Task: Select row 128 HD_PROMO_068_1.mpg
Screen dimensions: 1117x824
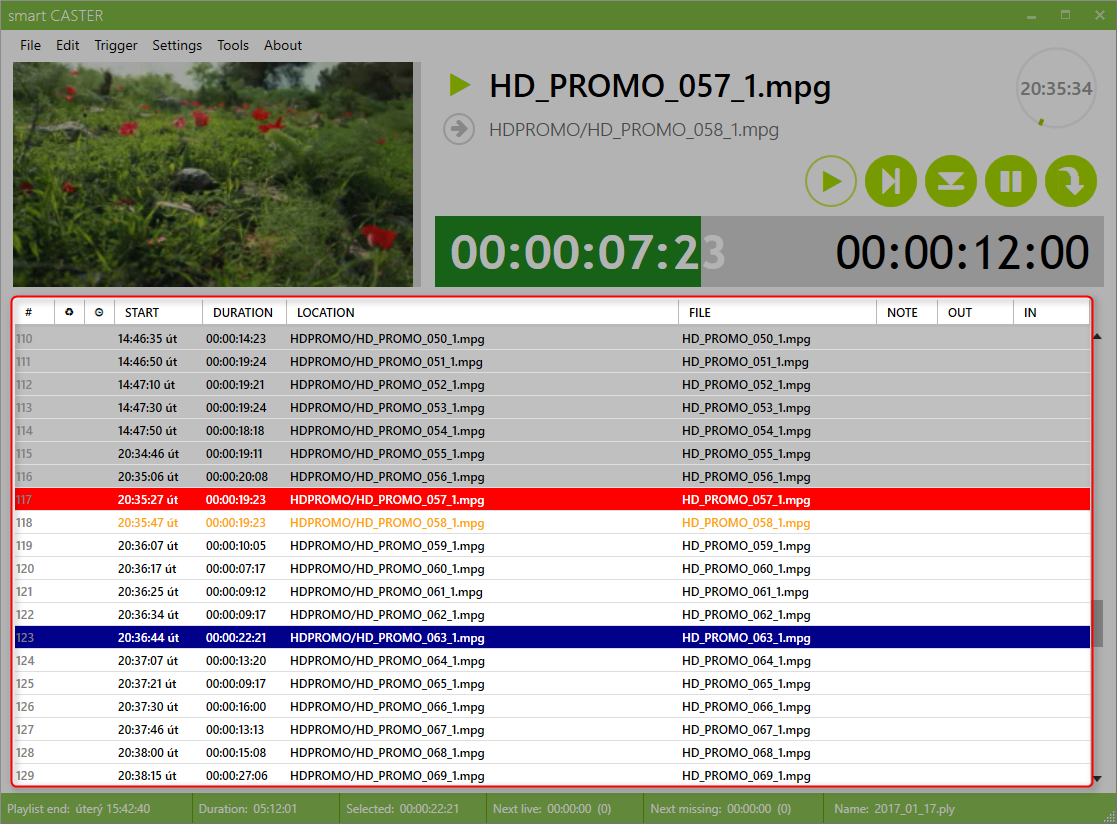Action: [x=552, y=753]
